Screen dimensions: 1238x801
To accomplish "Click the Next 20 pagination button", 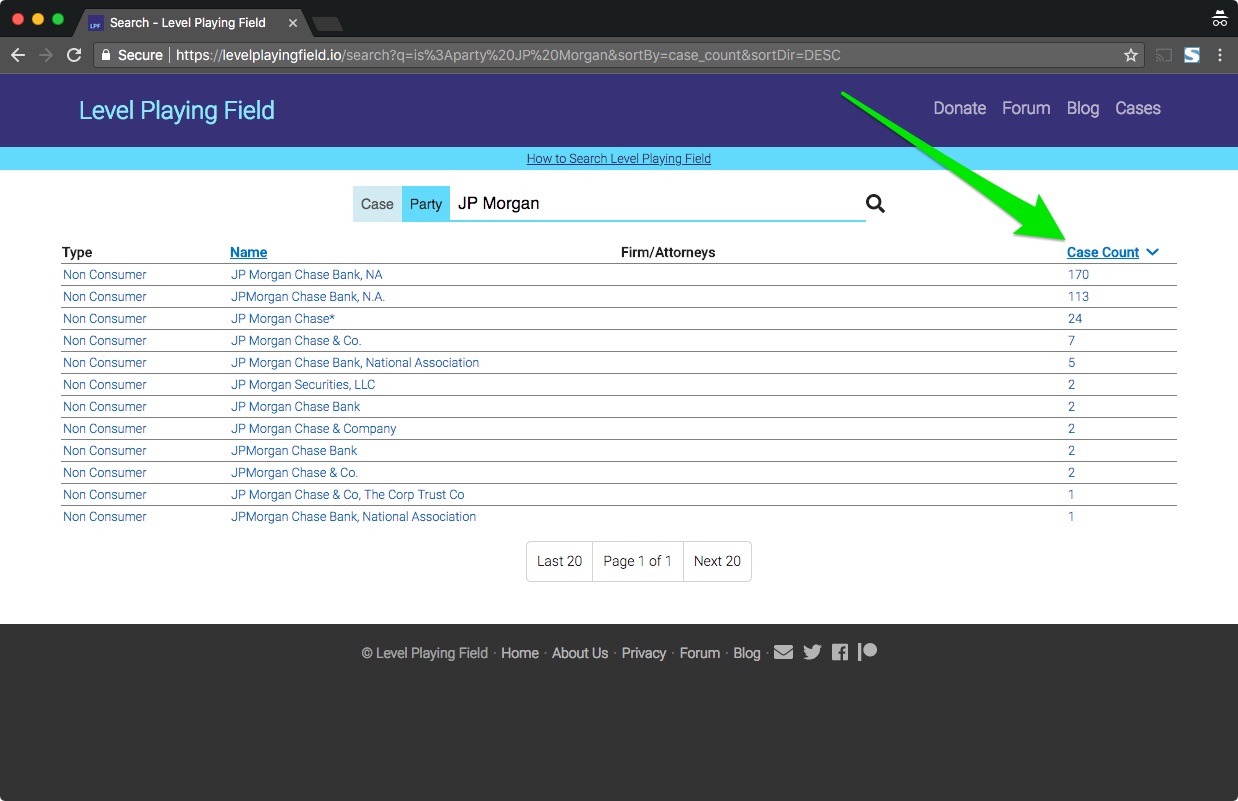I will click(717, 561).
